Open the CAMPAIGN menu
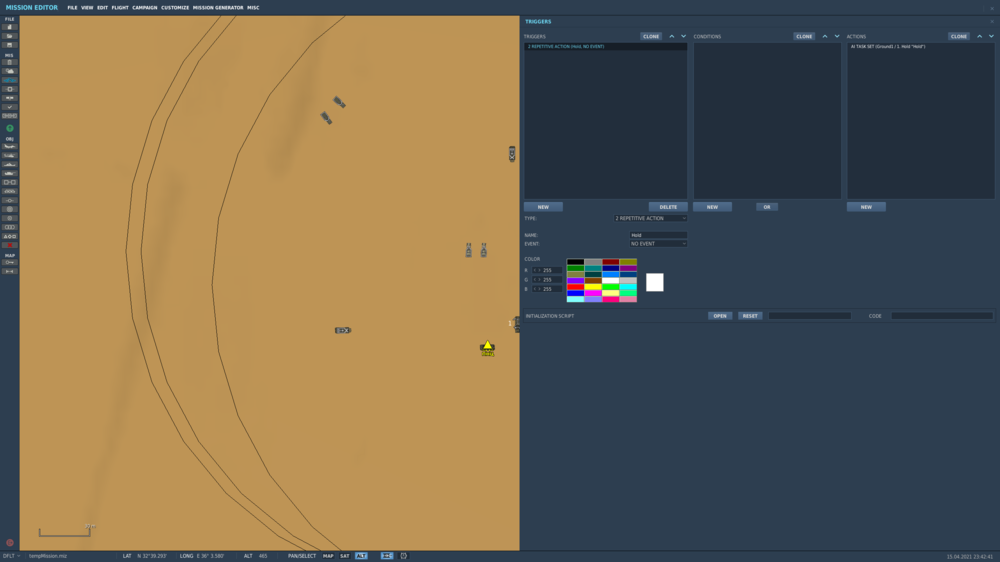Image resolution: width=1000 pixels, height=562 pixels. (145, 8)
